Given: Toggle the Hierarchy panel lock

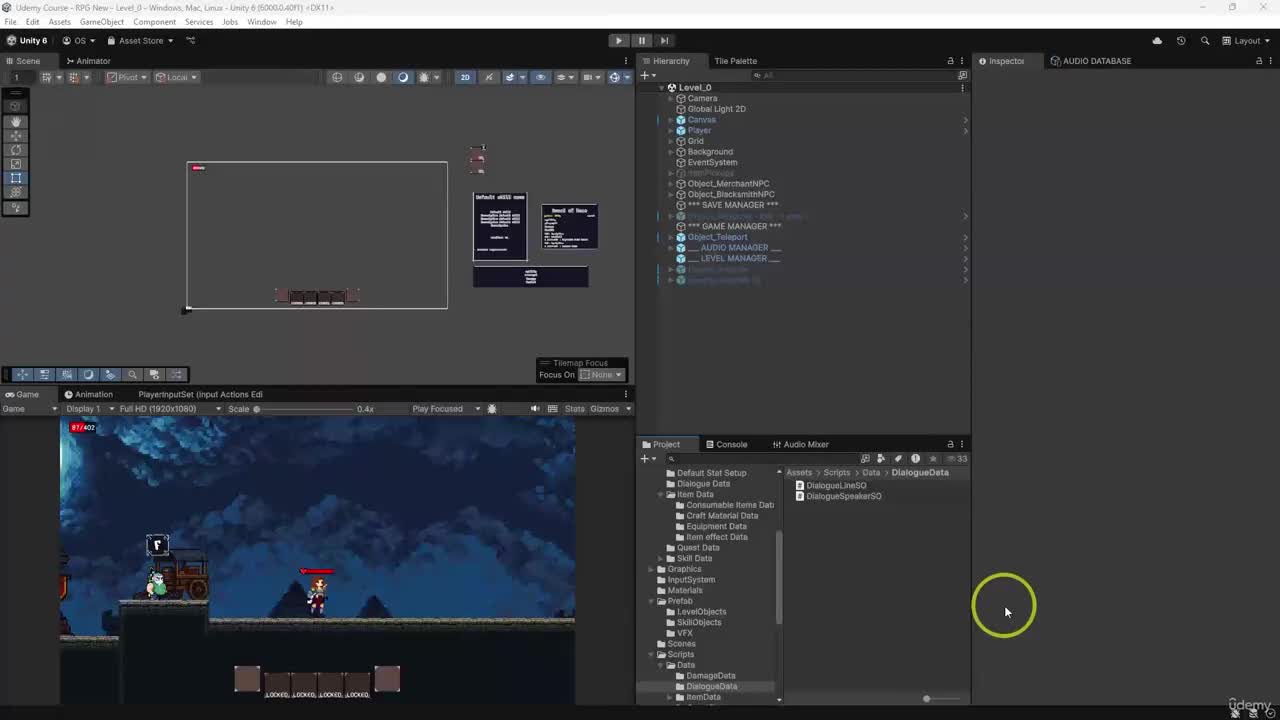Looking at the screenshot, I should [950, 61].
